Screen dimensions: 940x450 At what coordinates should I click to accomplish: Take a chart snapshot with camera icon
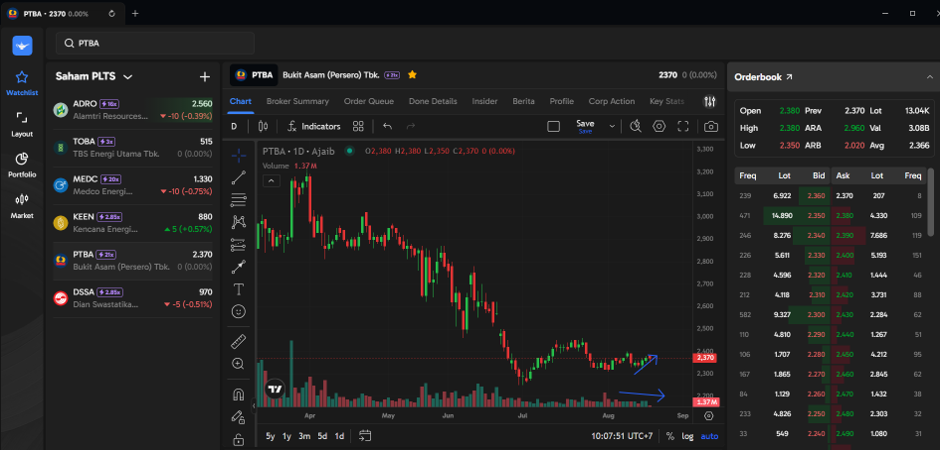click(x=711, y=126)
